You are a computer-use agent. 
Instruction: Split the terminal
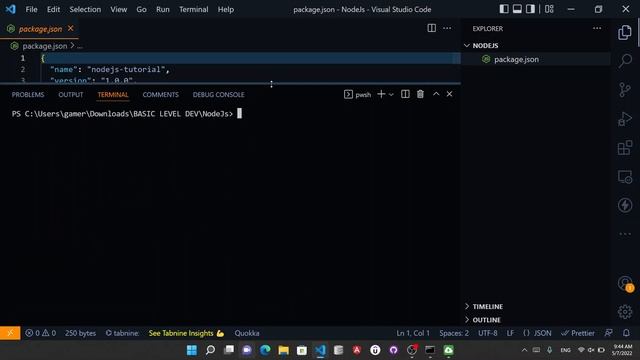(x=405, y=94)
